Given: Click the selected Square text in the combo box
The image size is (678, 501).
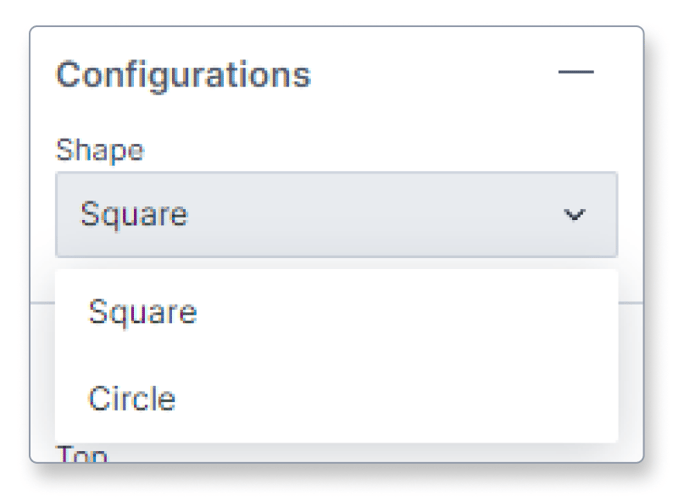Looking at the screenshot, I should click(x=134, y=215).
